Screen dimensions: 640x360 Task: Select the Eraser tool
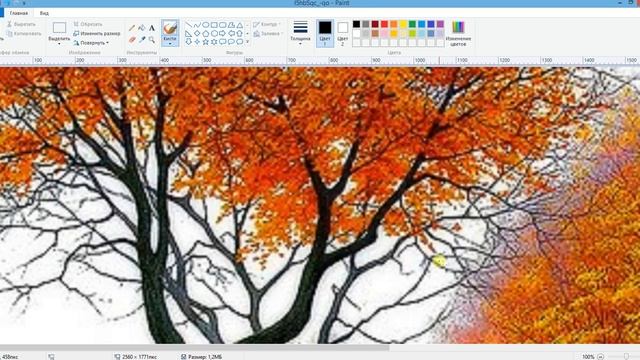[x=132, y=40]
